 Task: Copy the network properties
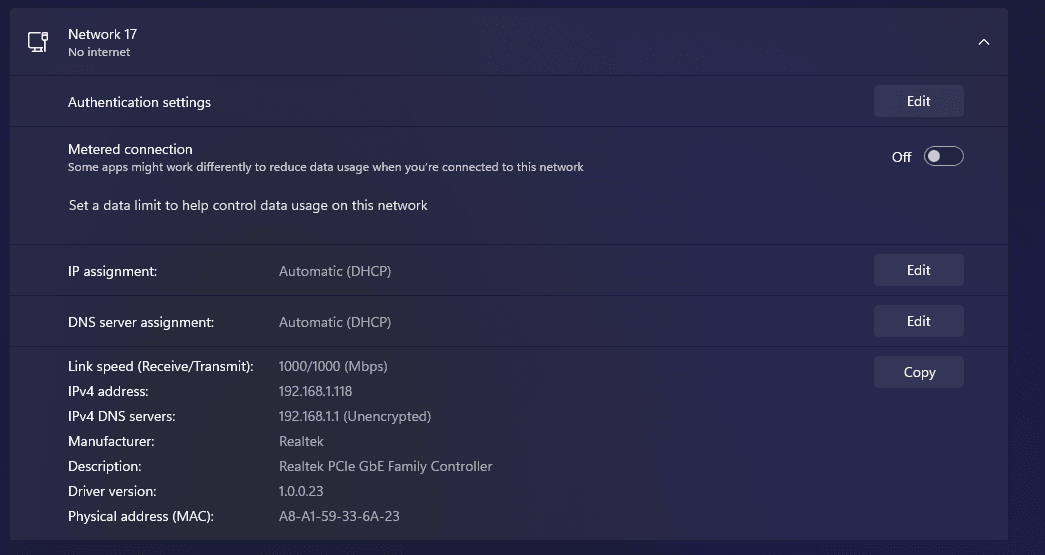pos(918,372)
